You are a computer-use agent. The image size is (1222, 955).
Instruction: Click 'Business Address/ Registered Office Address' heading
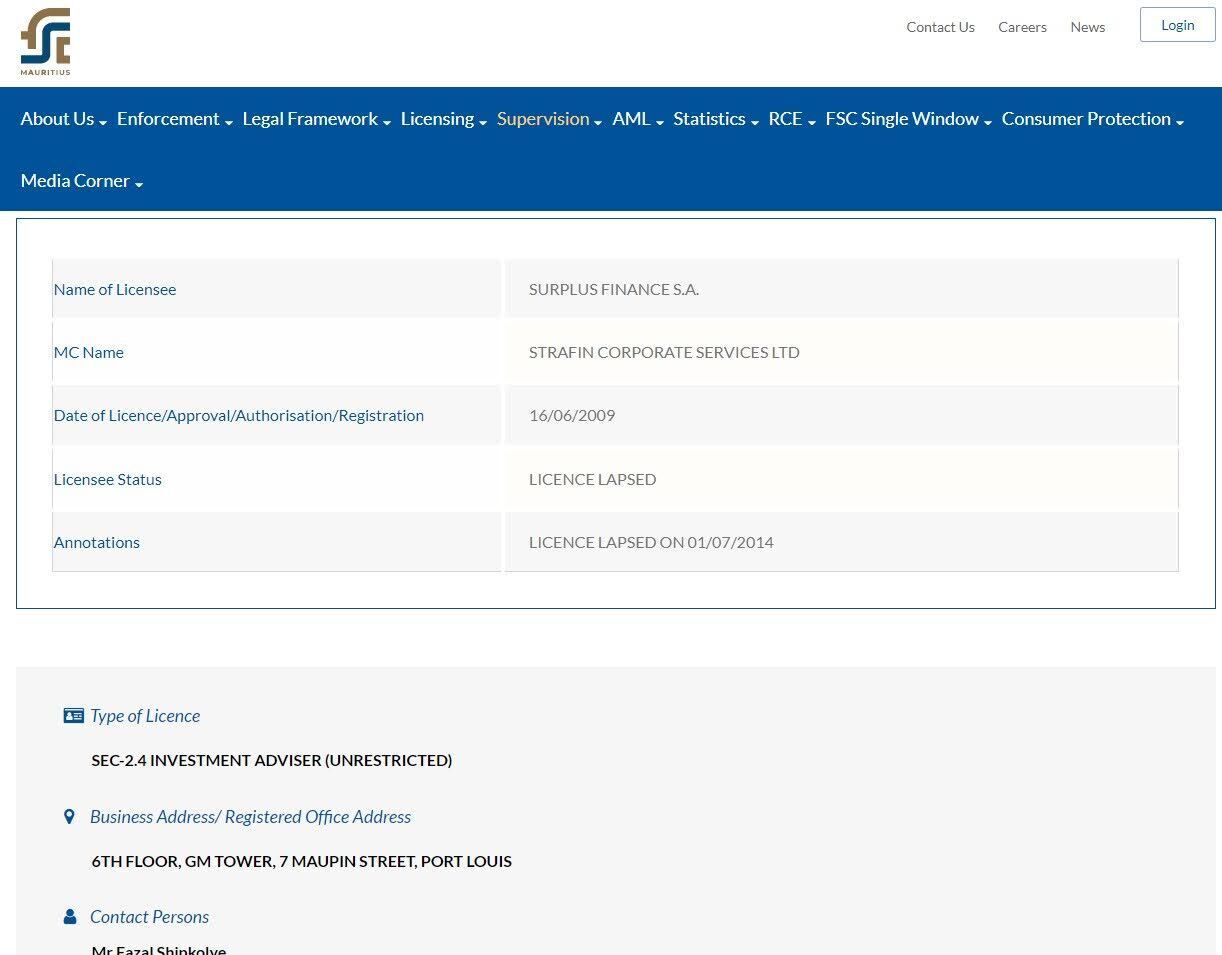(250, 817)
